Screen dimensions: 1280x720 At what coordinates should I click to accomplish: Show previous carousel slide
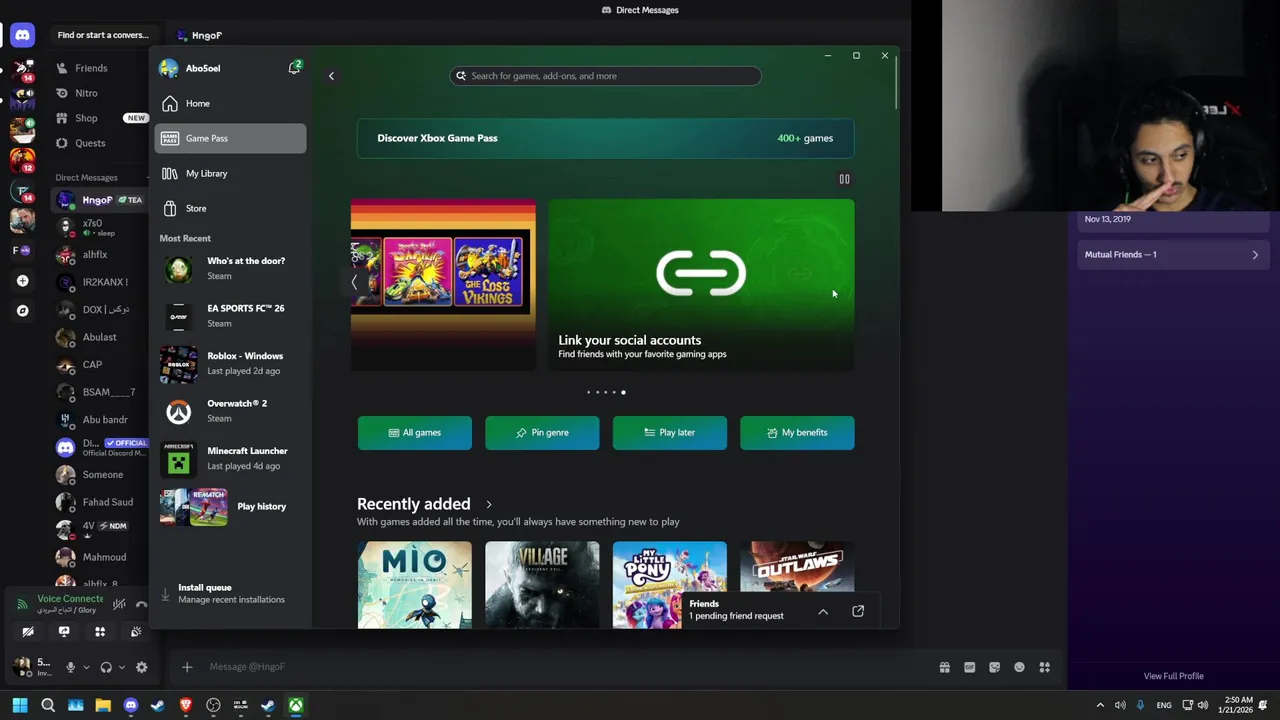(354, 283)
